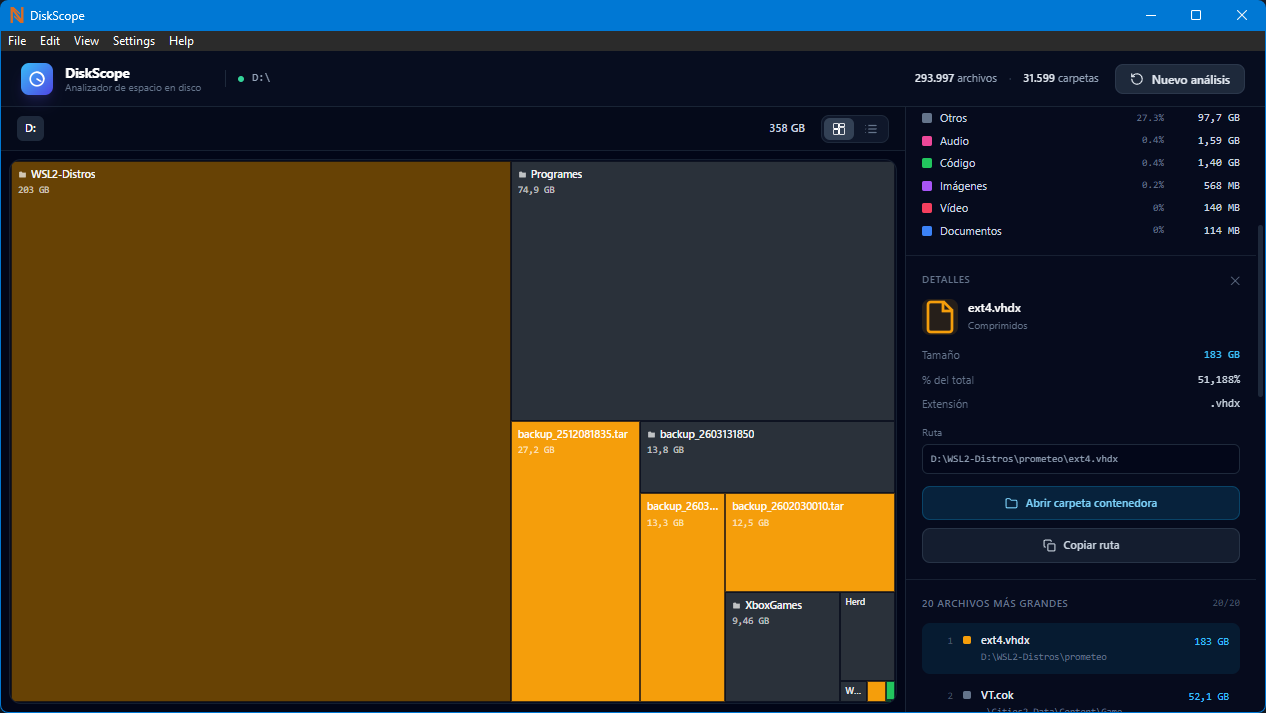1266x713 pixels.
Task: Click the Audio 1,59 GB size value
Action: coord(1219,141)
